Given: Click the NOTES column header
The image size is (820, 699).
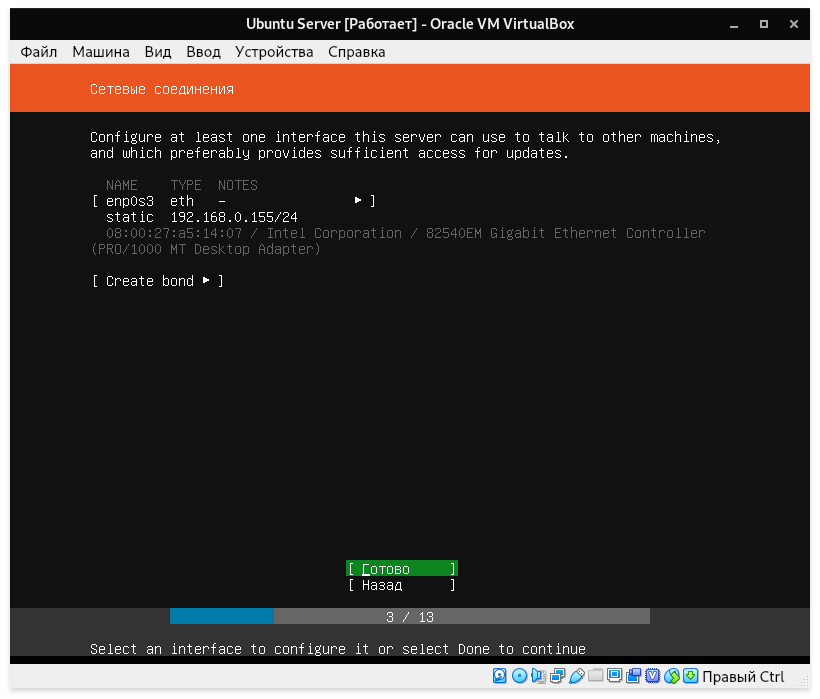Looking at the screenshot, I should tap(238, 186).
